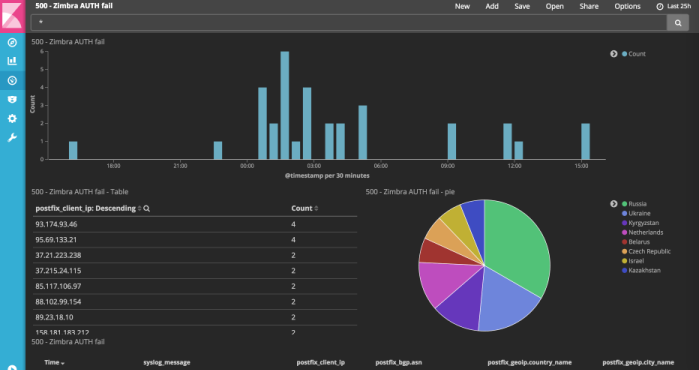Click the postfix_bgp.asn column header
Viewport: 699px width, 370px height.
coord(399,363)
